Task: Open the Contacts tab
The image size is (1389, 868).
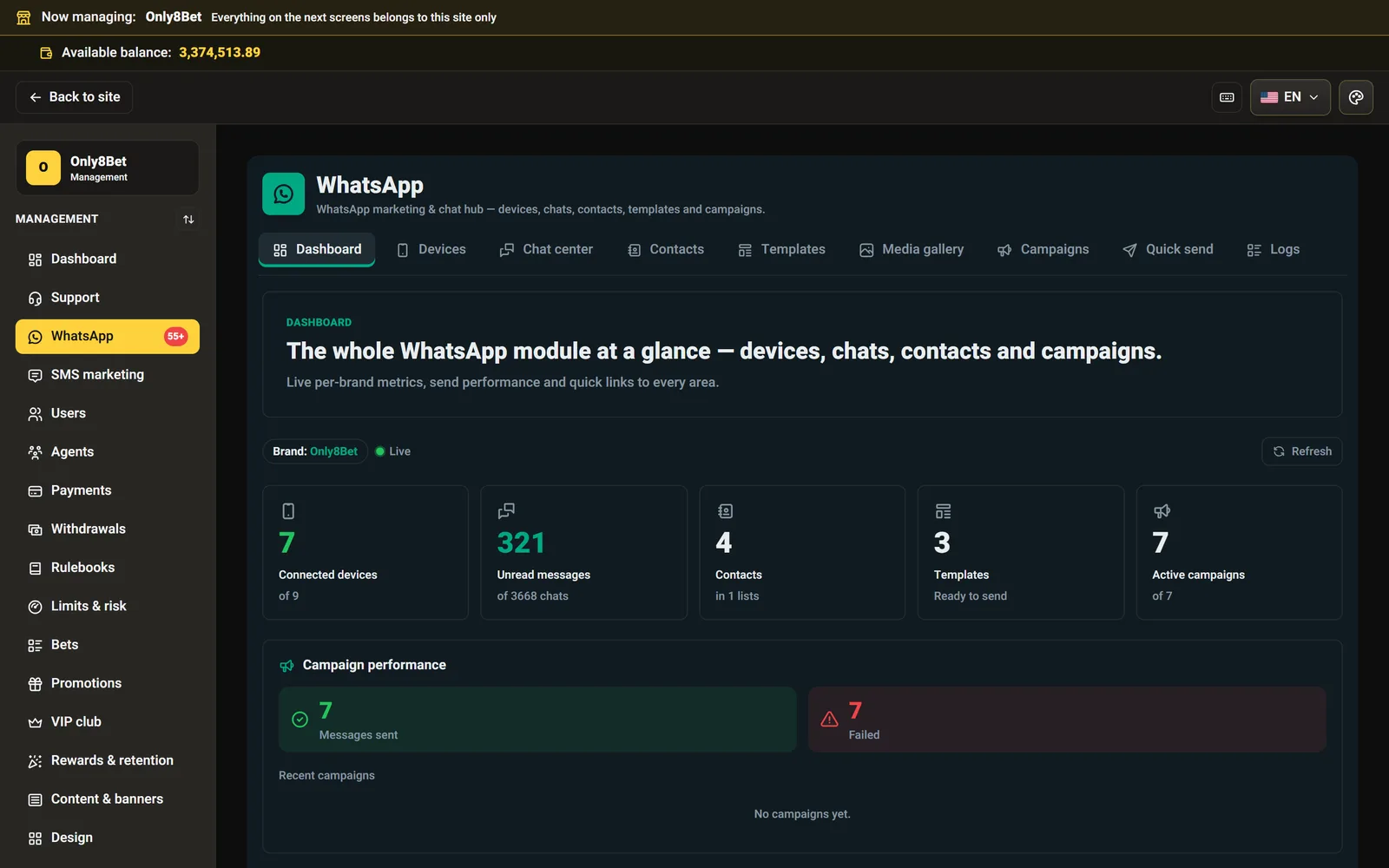Action: point(666,250)
